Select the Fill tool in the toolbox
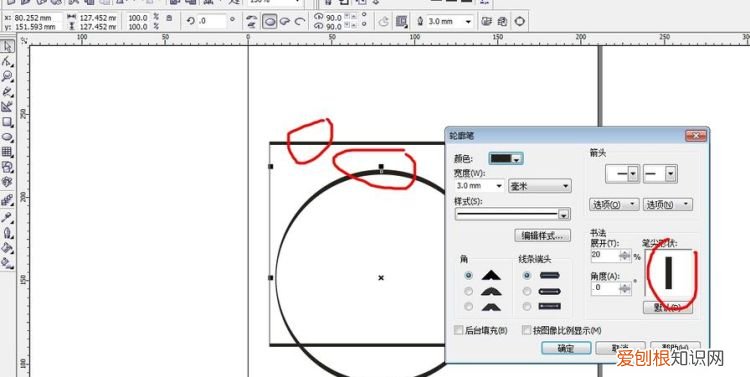The image size is (750, 377). (7, 248)
